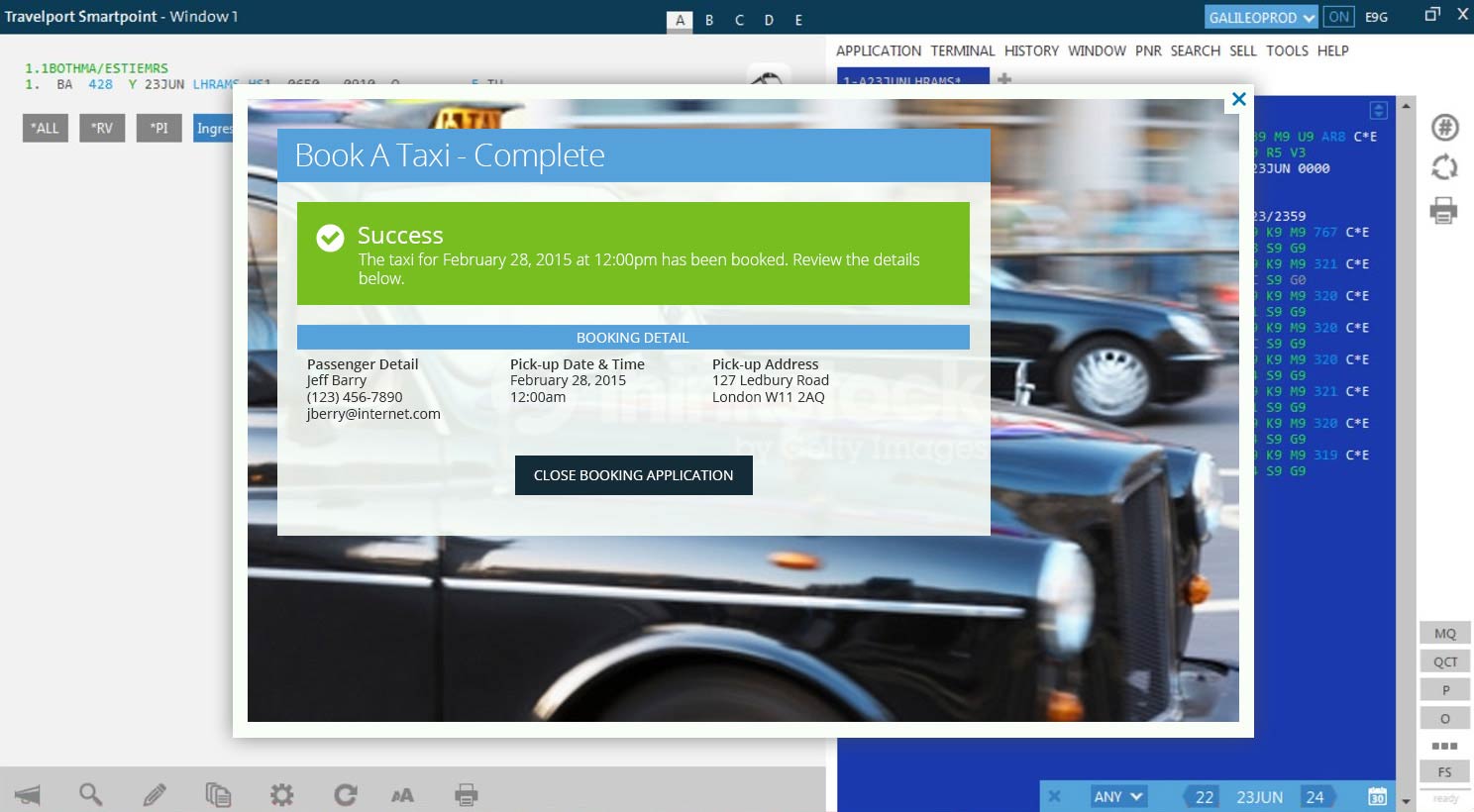Open the WINDOW menu
Image resolution: width=1474 pixels, height=812 pixels.
pyautogui.click(x=1097, y=51)
